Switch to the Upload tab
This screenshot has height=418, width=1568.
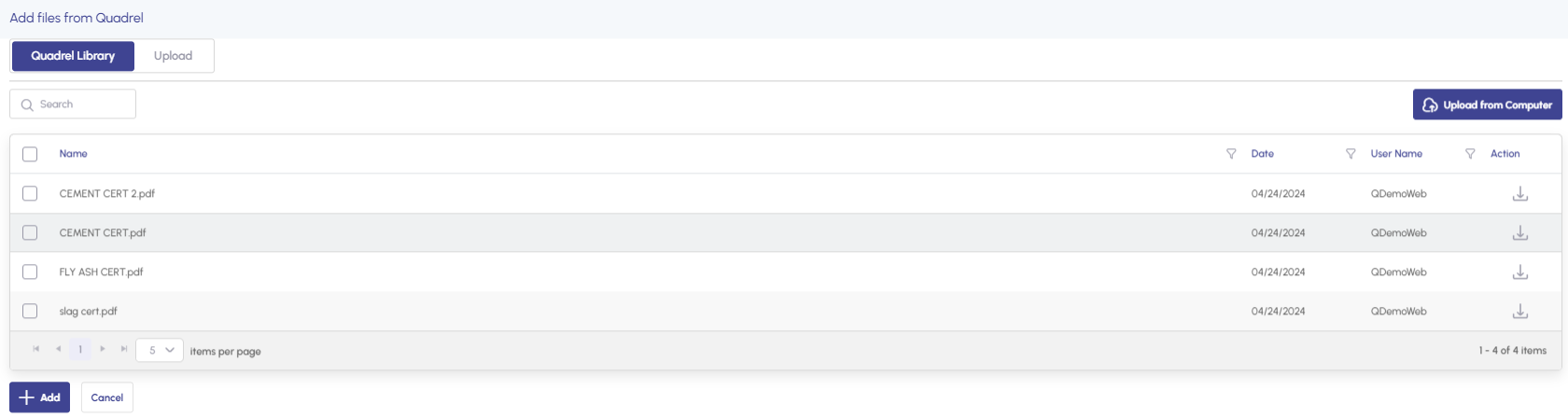coord(173,56)
